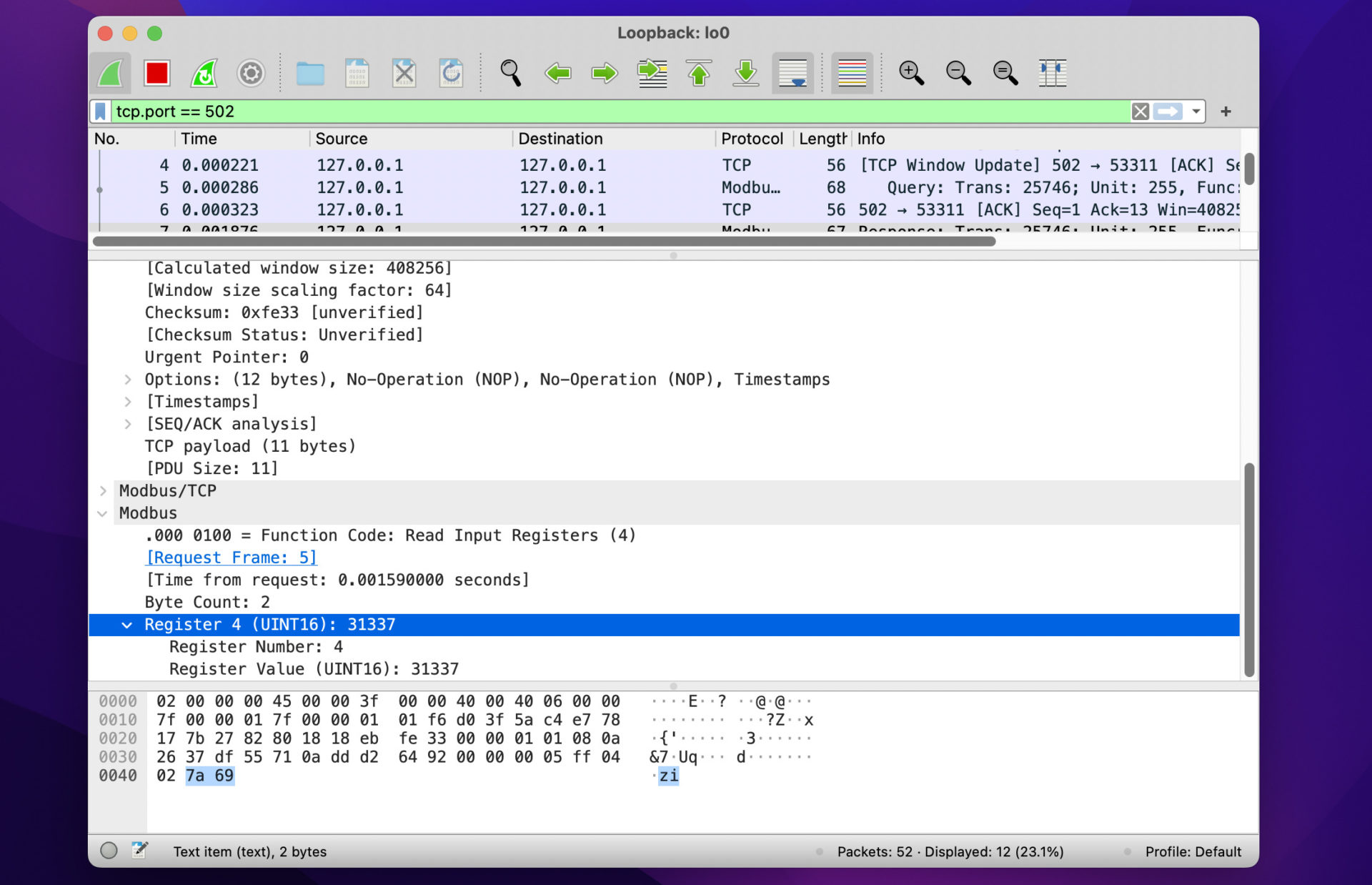Open the display filter history dropdown
This screenshot has height=885, width=1372.
point(1195,112)
